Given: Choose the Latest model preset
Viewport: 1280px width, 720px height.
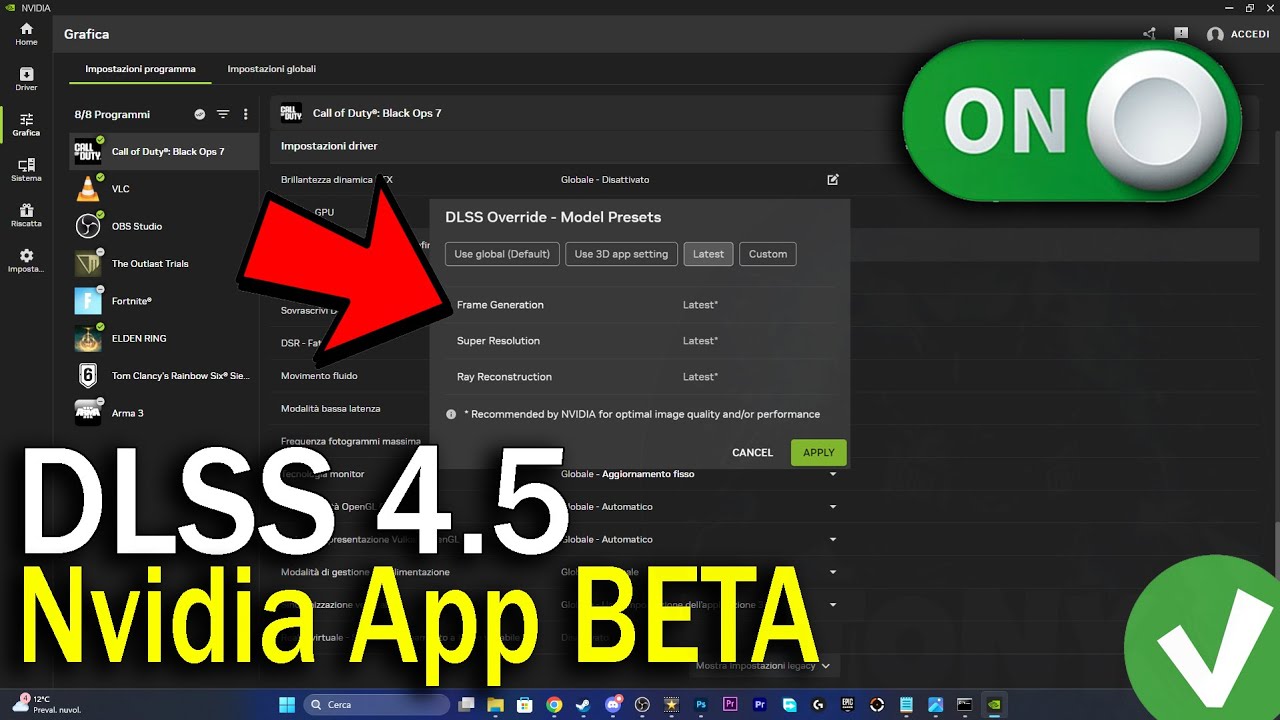Looking at the screenshot, I should [708, 254].
